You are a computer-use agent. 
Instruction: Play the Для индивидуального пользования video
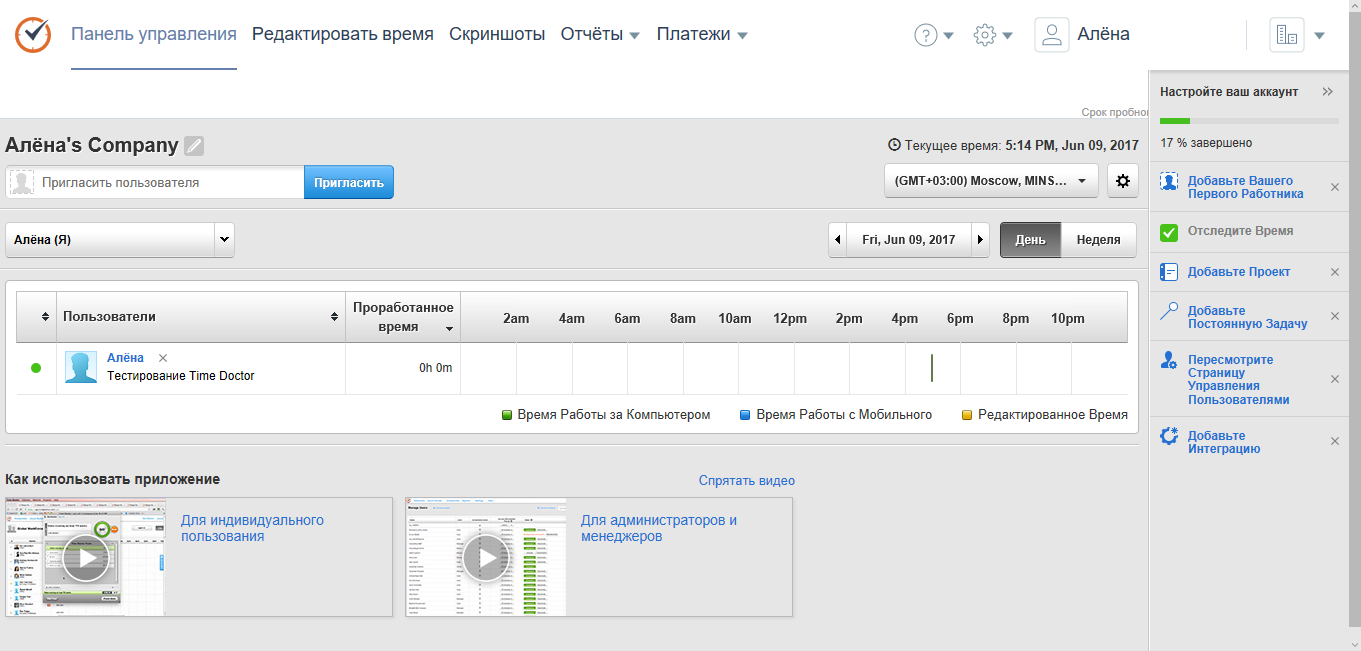point(86,557)
